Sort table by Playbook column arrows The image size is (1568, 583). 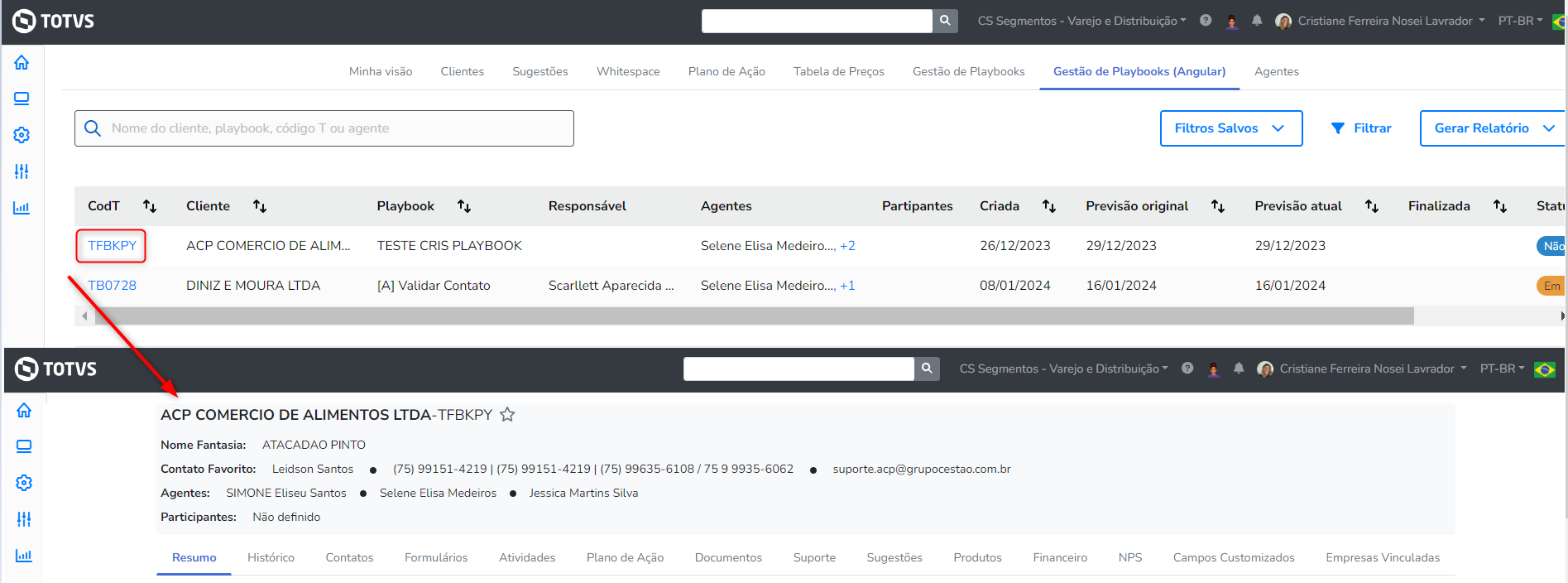pos(464,206)
